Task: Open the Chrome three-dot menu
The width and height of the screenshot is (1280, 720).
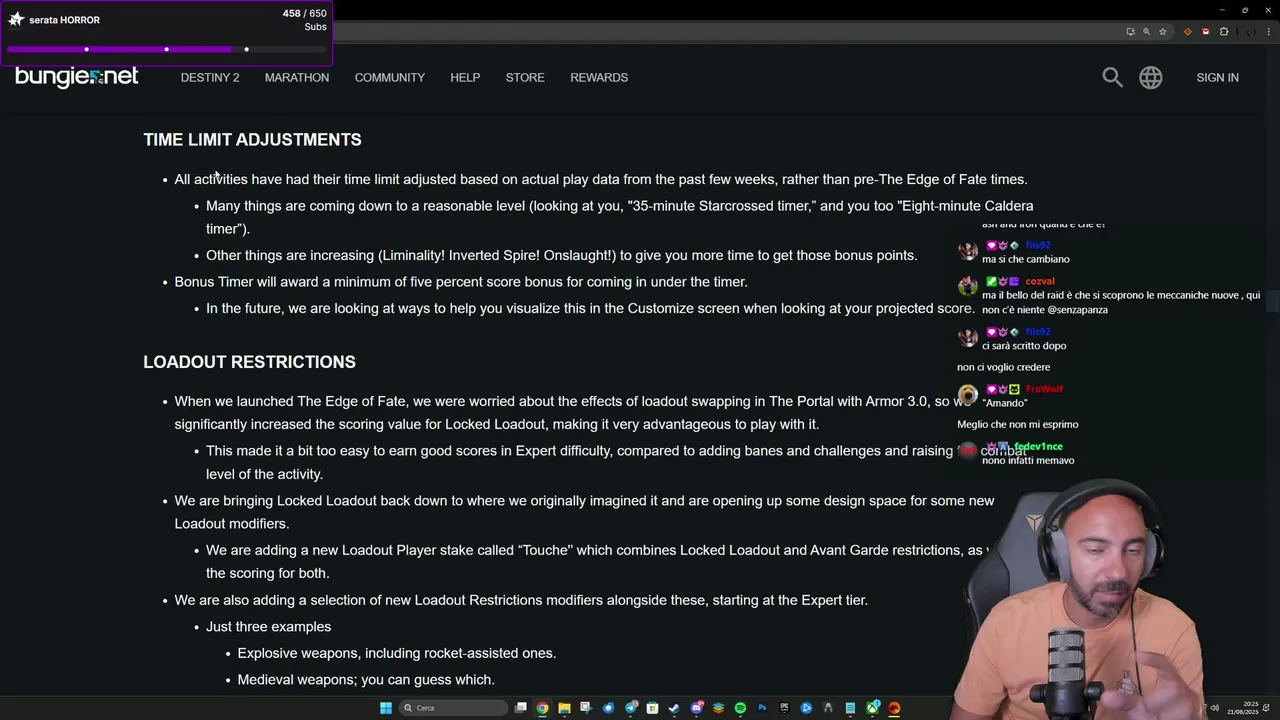Action: click(1269, 32)
